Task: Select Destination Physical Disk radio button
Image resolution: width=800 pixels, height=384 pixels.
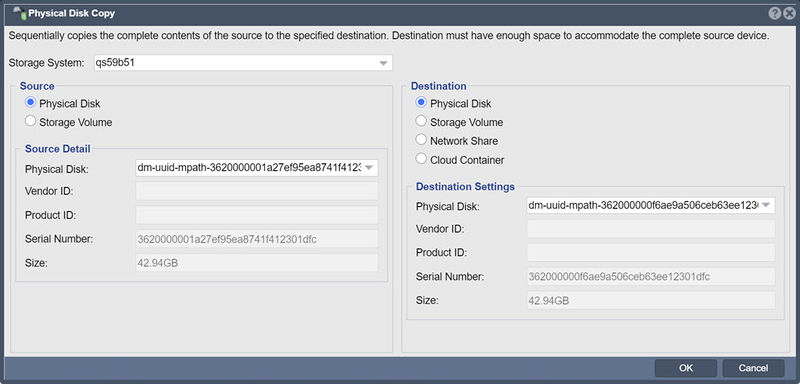Action: 421,103
